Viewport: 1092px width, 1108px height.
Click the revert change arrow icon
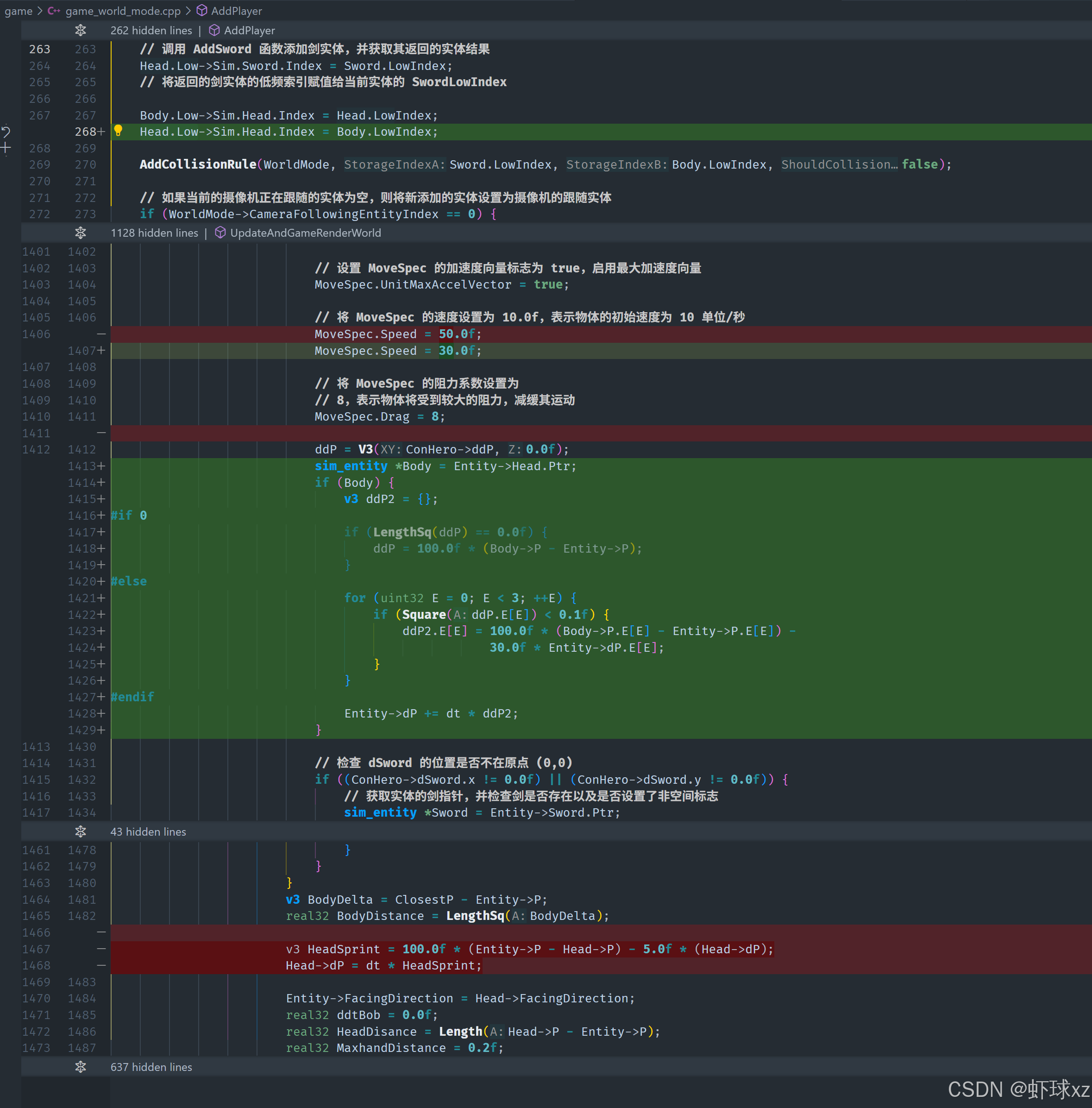pyautogui.click(x=6, y=132)
